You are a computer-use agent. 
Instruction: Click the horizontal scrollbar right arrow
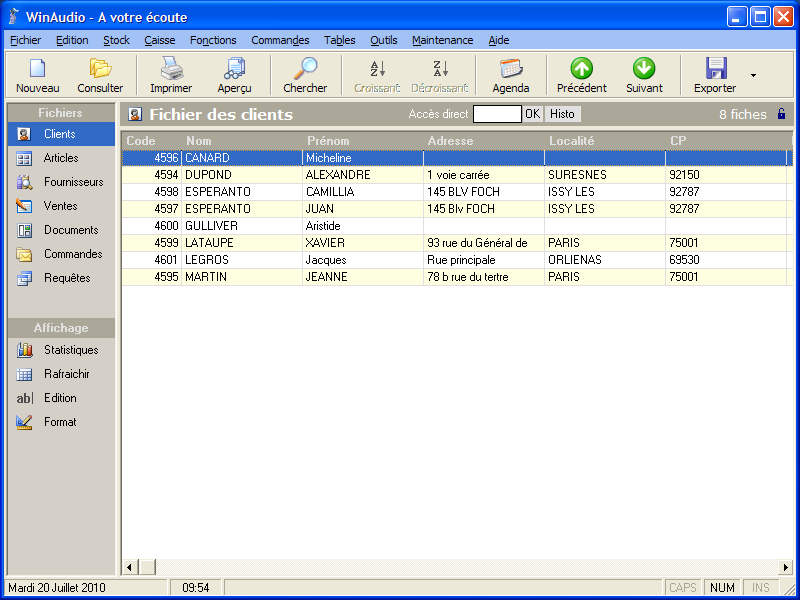(x=786, y=567)
